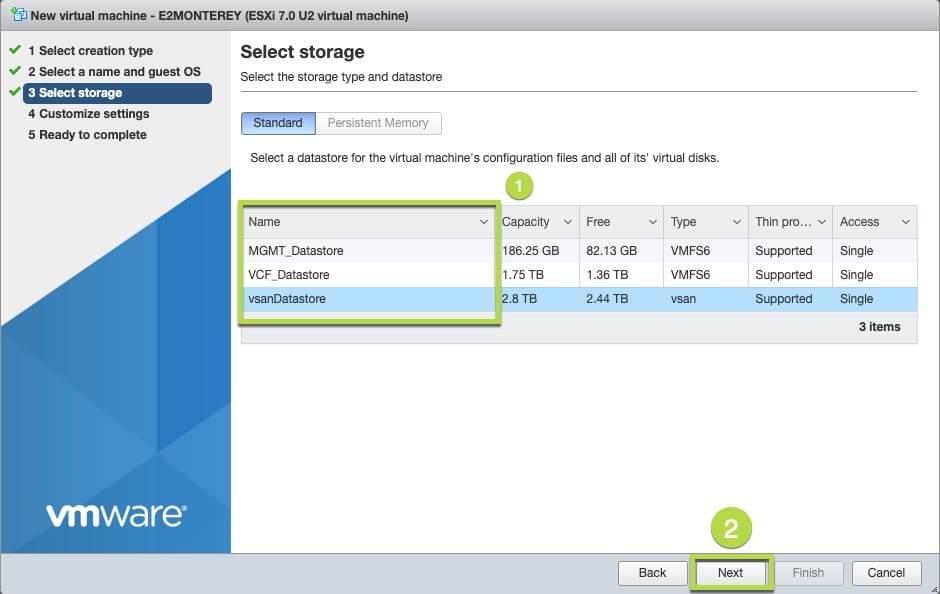Cancel the new virtual machine wizard
Image resolution: width=940 pixels, height=594 pixels.
(x=886, y=573)
